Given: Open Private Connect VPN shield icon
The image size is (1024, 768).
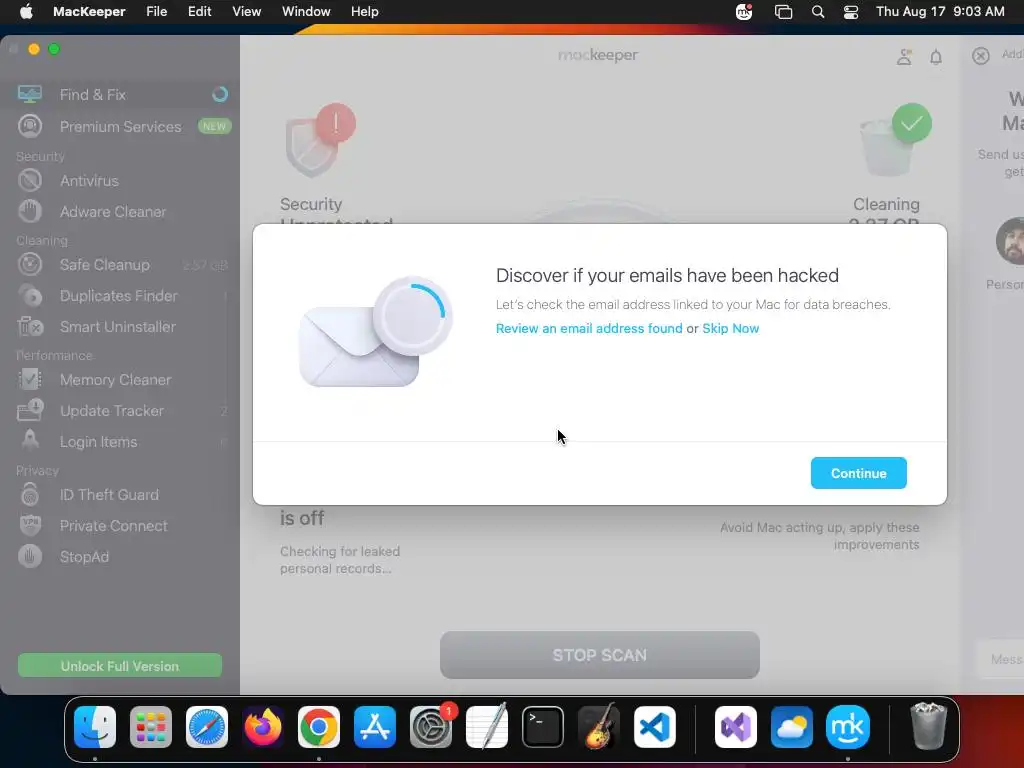Looking at the screenshot, I should (29, 525).
